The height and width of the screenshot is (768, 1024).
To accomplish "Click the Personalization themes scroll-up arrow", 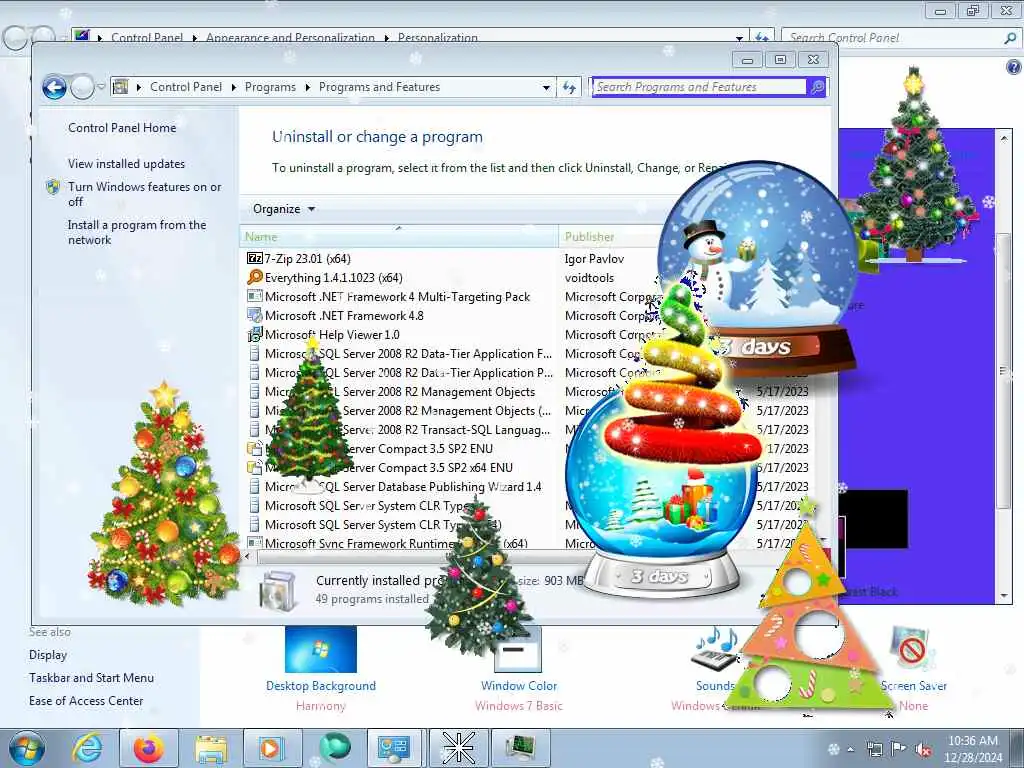I will coord(1004,137).
